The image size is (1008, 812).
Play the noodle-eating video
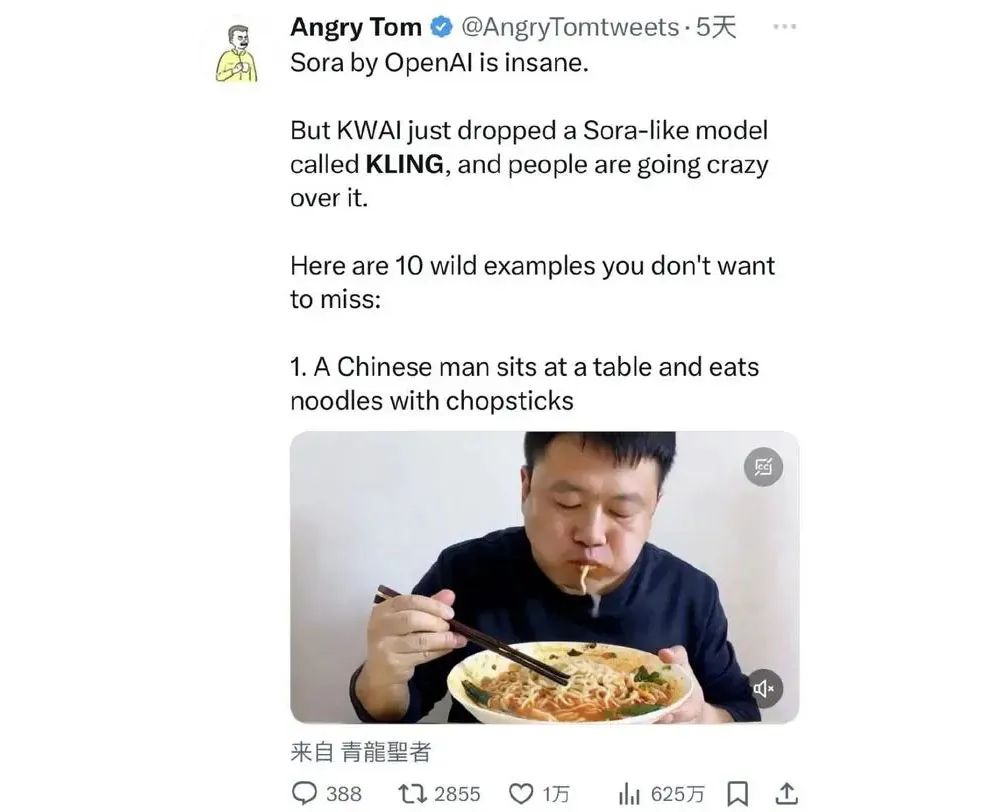[x=544, y=577]
